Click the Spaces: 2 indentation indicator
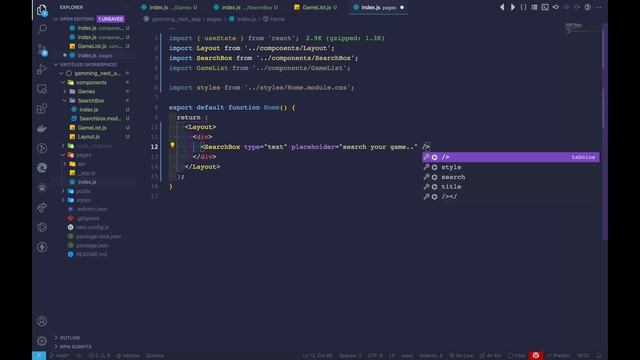This screenshot has width=640, height=360. (x=350, y=356)
